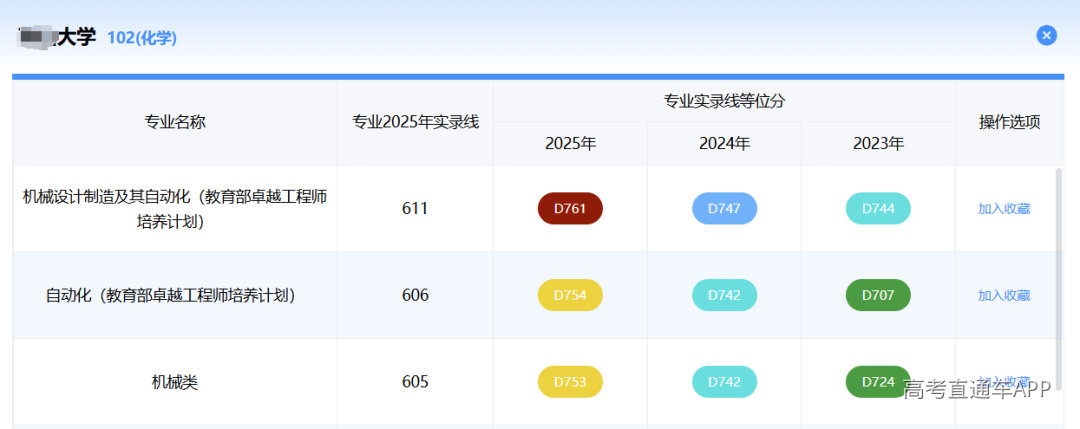Click the 2024 D742 badge in 自动化 row

point(725,295)
